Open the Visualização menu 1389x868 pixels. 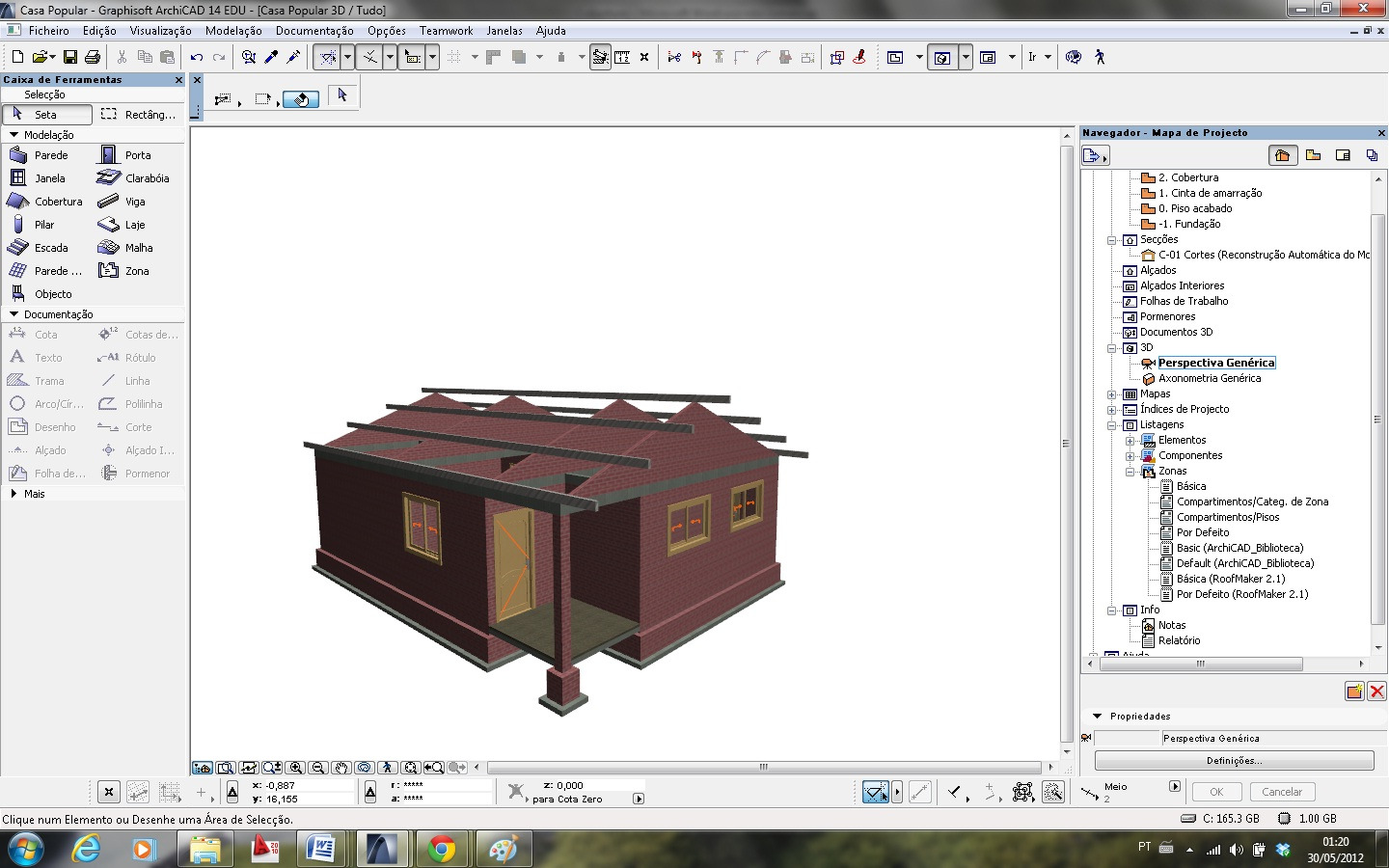click(x=160, y=31)
